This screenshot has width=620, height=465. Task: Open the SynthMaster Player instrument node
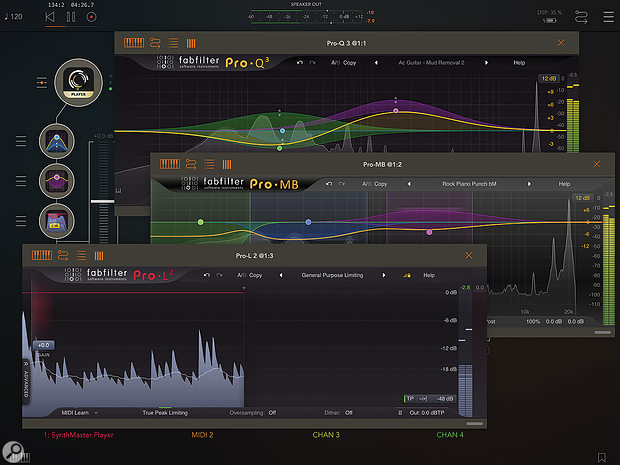coord(79,83)
